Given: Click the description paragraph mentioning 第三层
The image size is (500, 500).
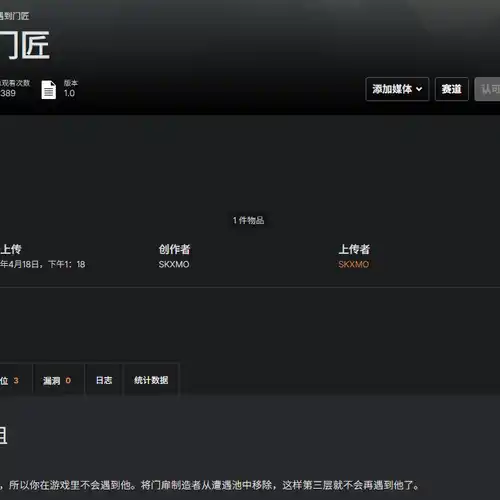Looking at the screenshot, I should 210,485.
